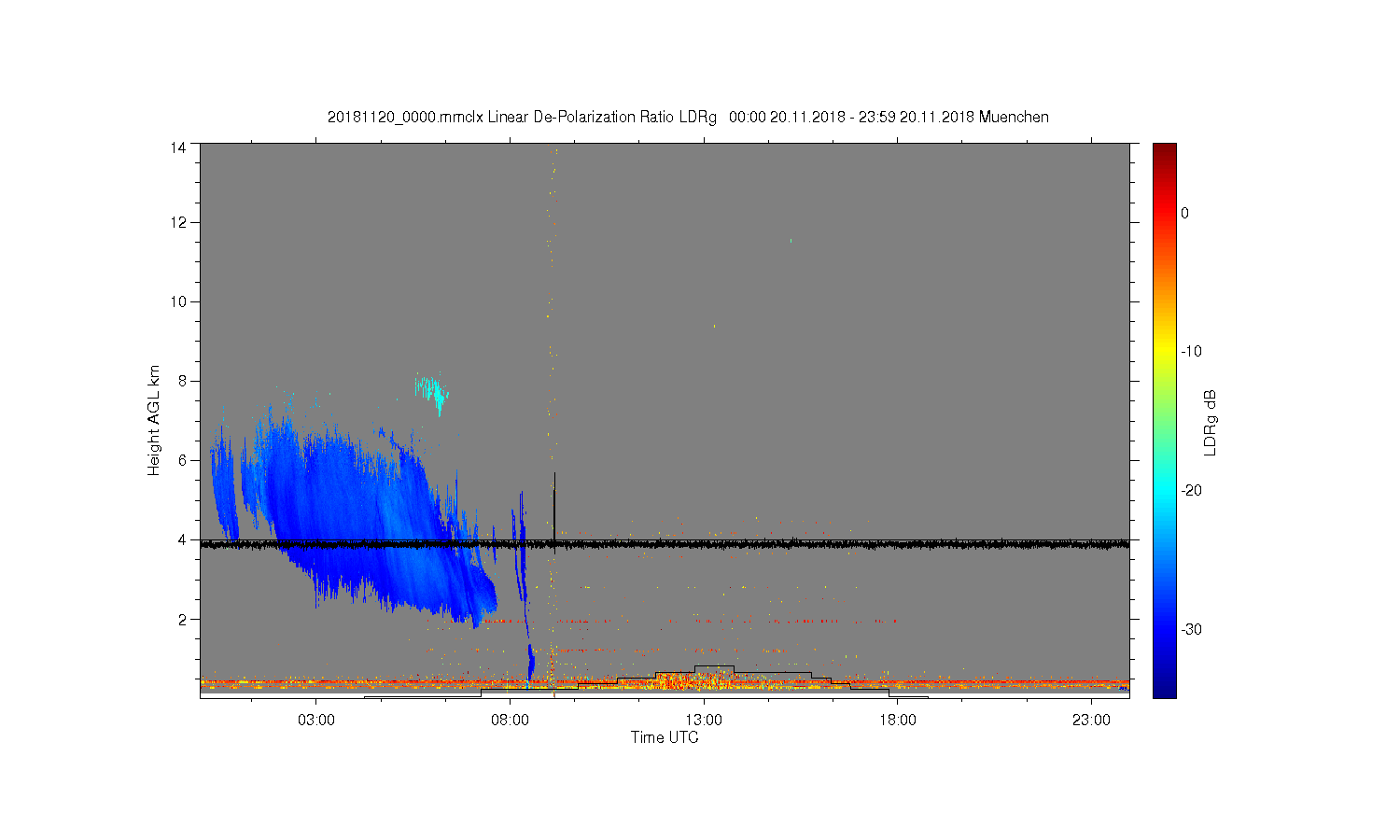
Task: Click the colorbar tick label -10
Action: pyautogui.click(x=1190, y=352)
